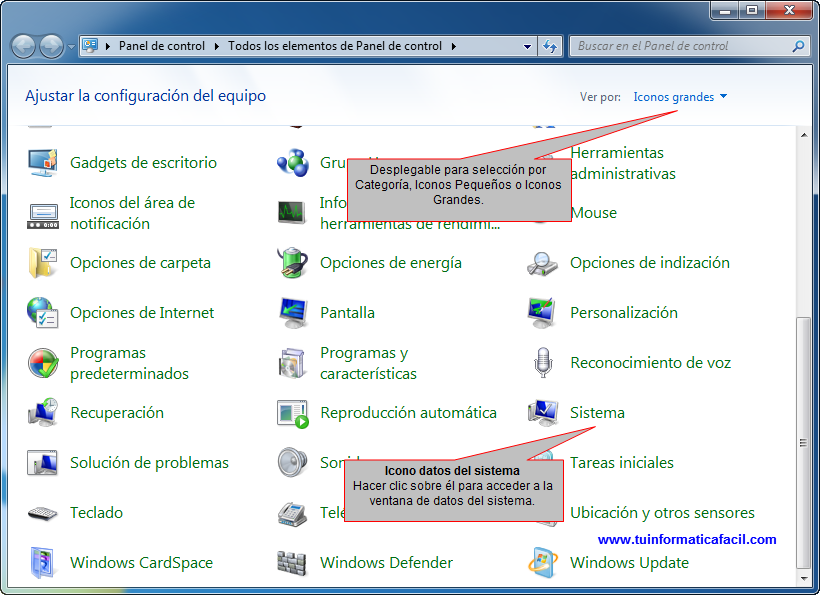Open Windows Update link text
Viewport: 820px width, 595px height.
click(x=629, y=563)
